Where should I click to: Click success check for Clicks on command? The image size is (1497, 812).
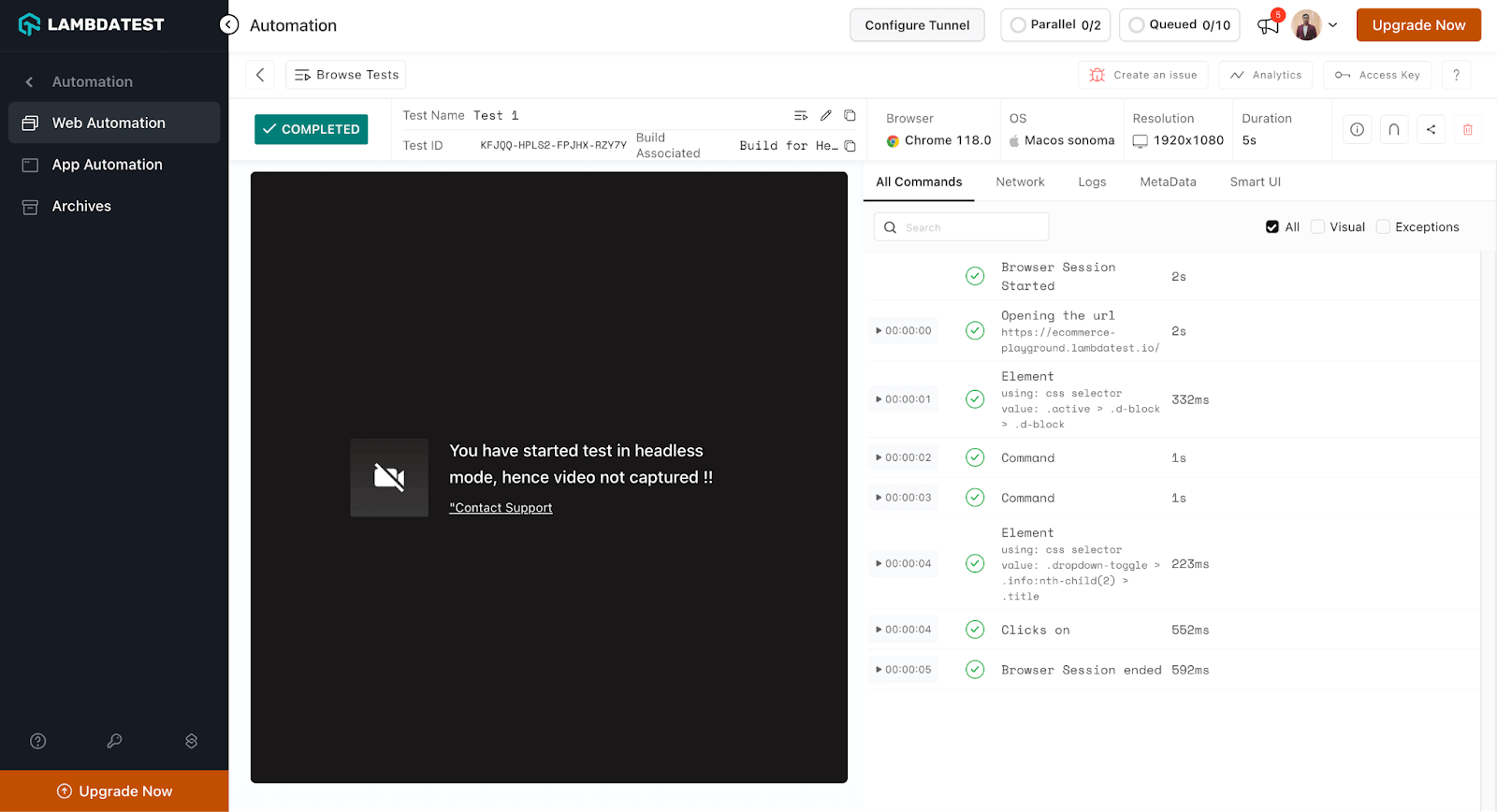(975, 630)
